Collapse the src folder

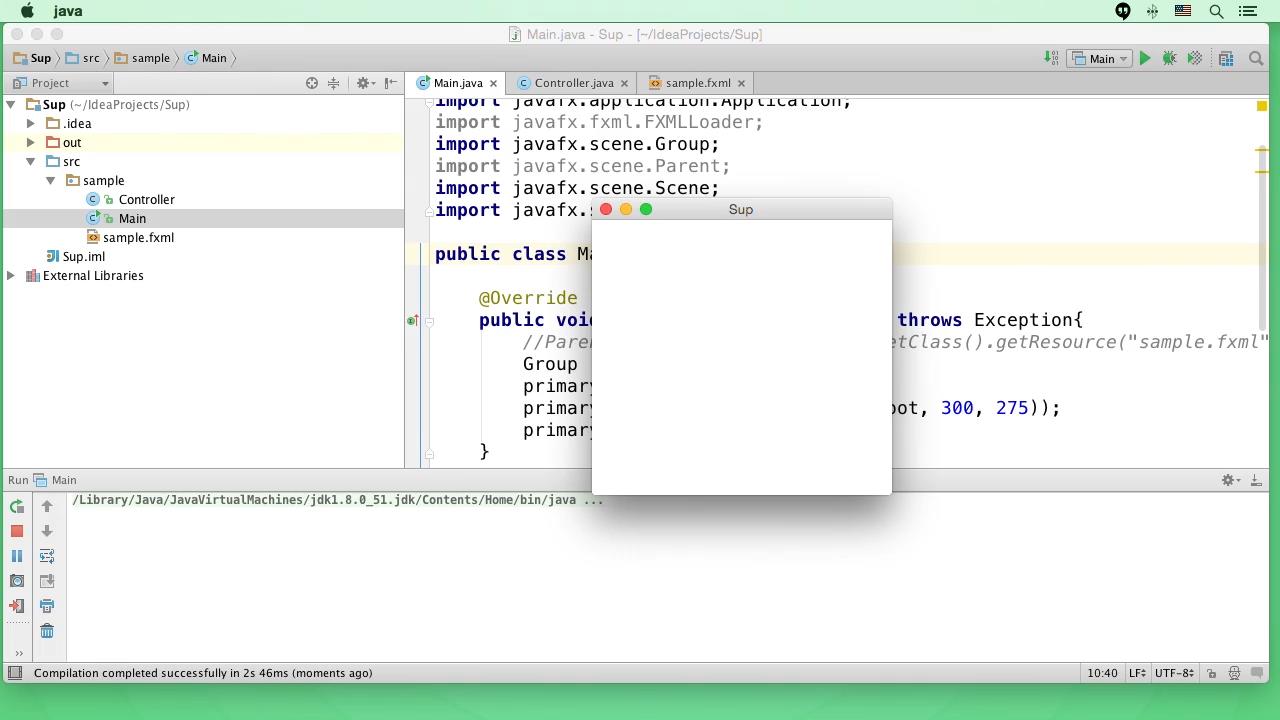(31, 162)
